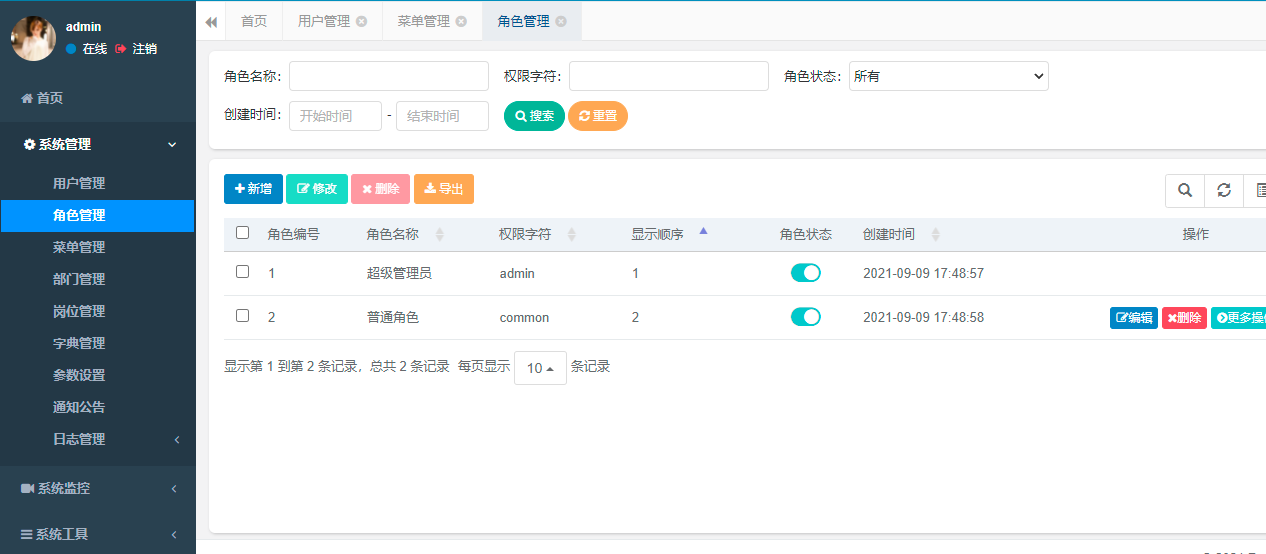Click the green 搜索 button
Image resolution: width=1266 pixels, height=554 pixels.
click(534, 116)
